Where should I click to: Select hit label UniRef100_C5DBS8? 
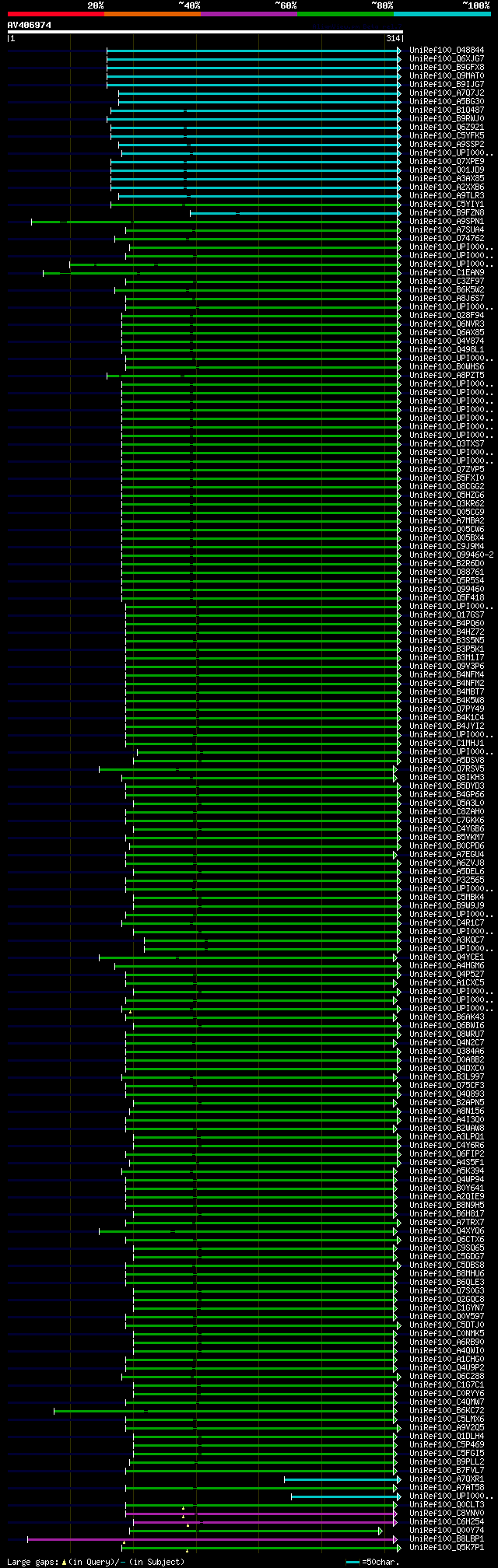(x=447, y=1265)
